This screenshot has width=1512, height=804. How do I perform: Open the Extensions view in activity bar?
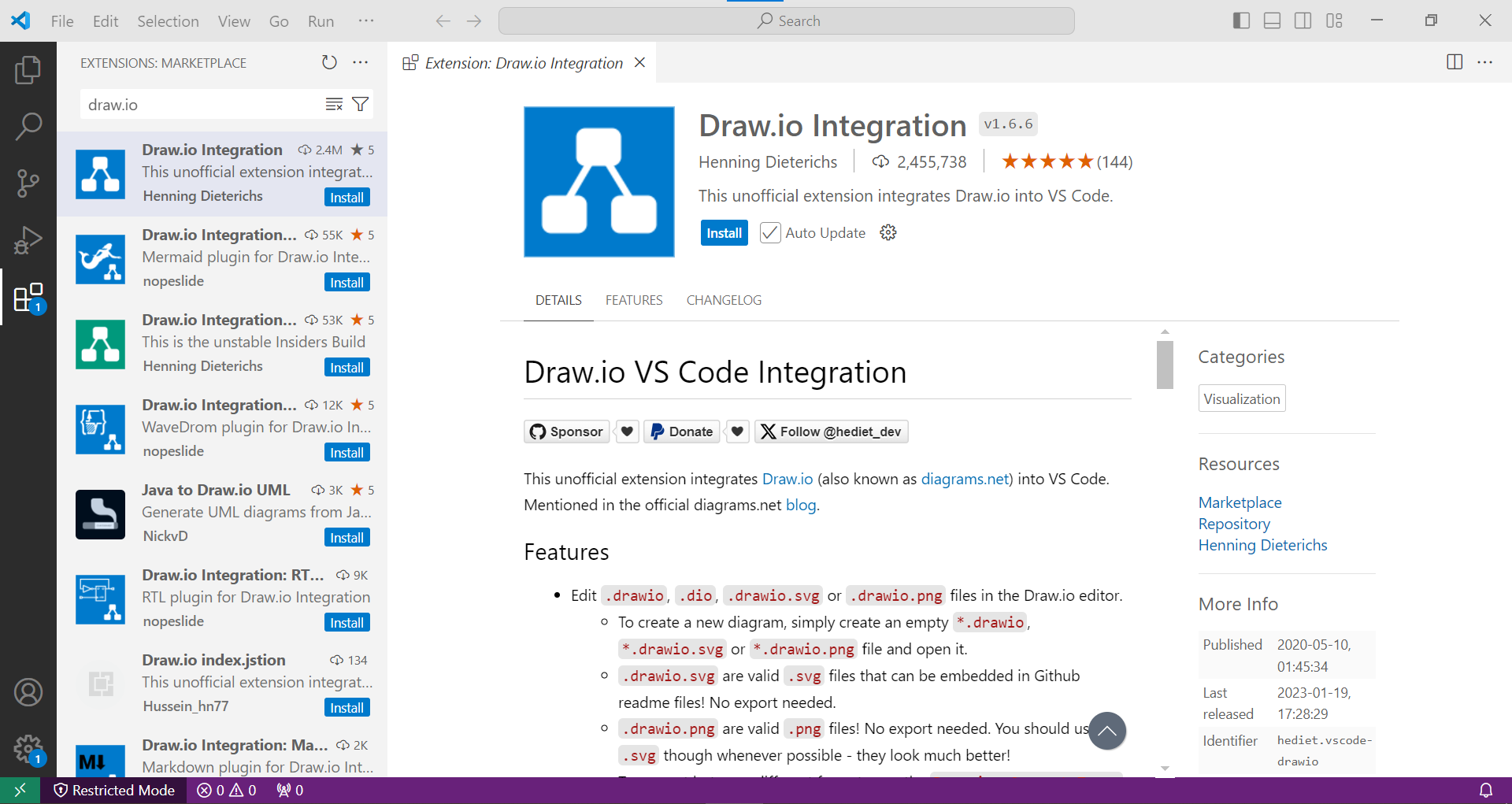[28, 297]
